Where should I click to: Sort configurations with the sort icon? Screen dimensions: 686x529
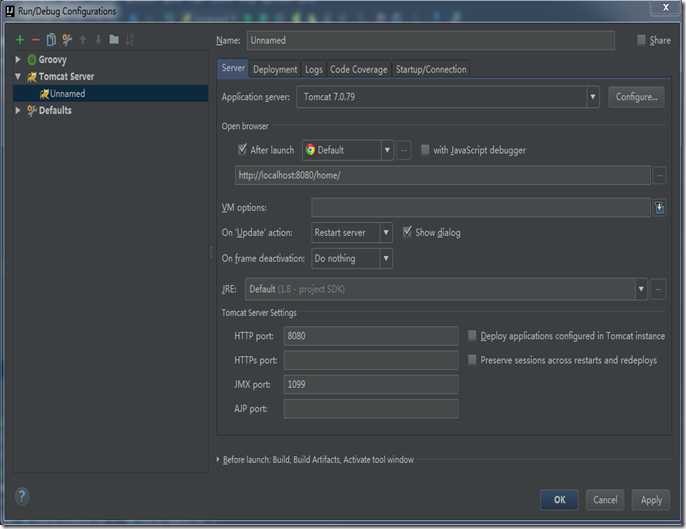pyautogui.click(x=130, y=40)
